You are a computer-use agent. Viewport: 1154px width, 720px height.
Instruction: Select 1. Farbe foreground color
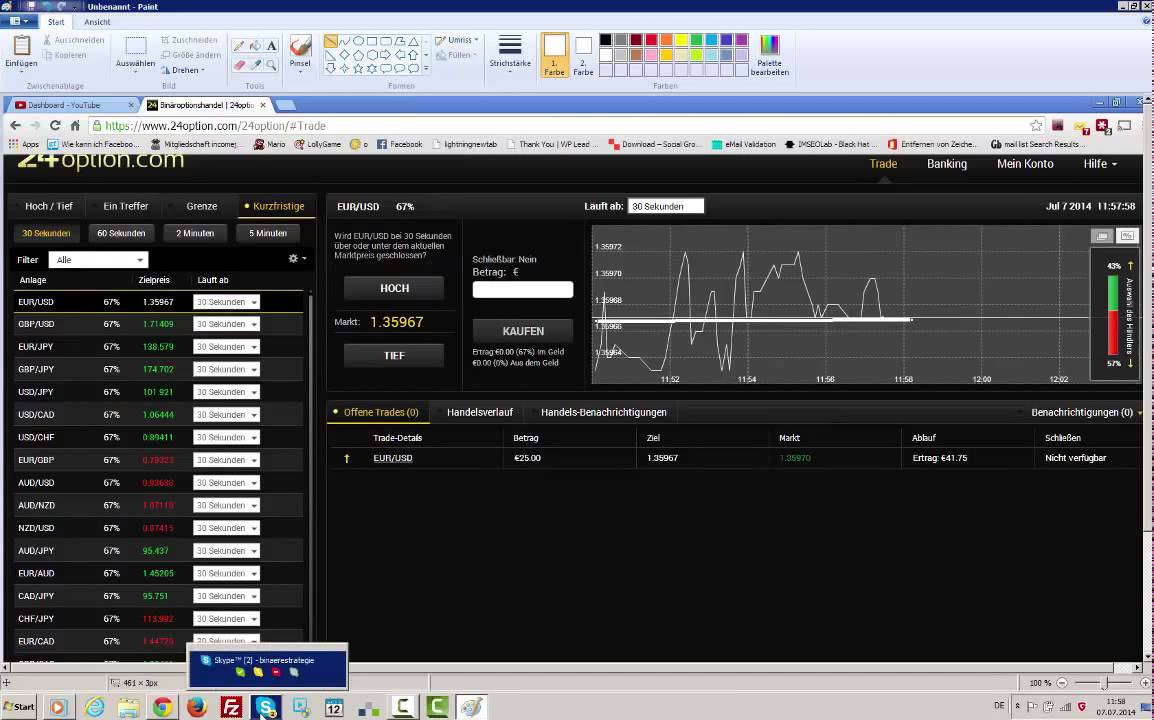pyautogui.click(x=555, y=54)
